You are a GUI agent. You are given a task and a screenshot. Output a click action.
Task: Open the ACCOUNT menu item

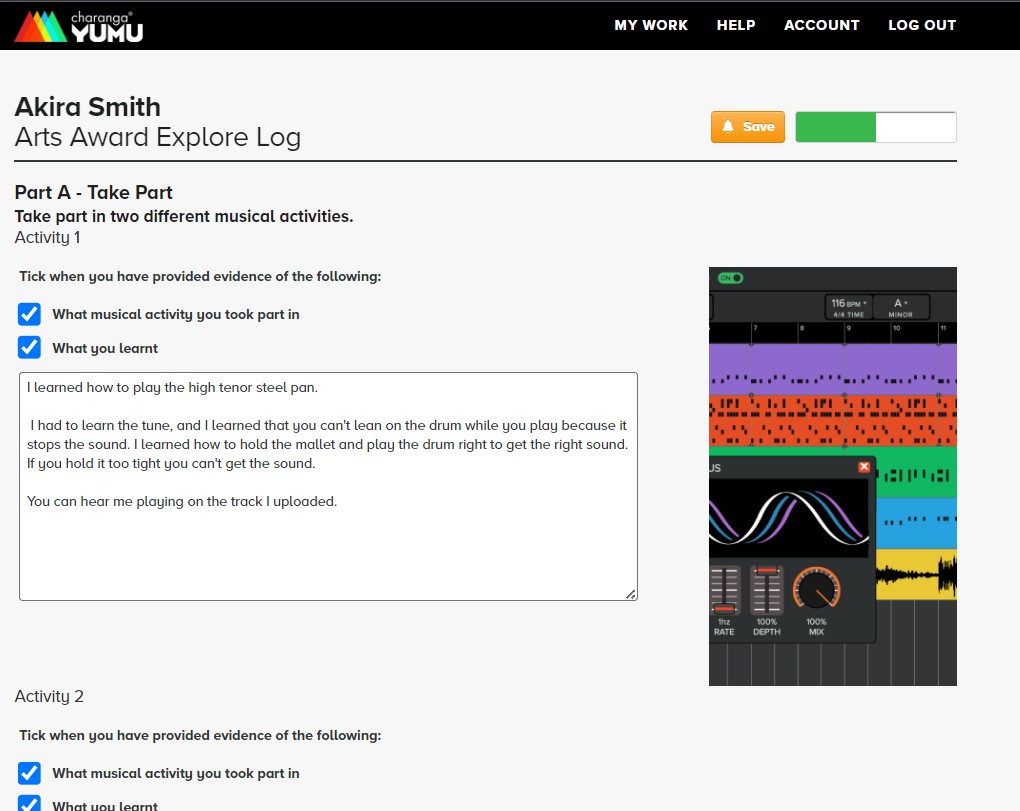tap(821, 25)
